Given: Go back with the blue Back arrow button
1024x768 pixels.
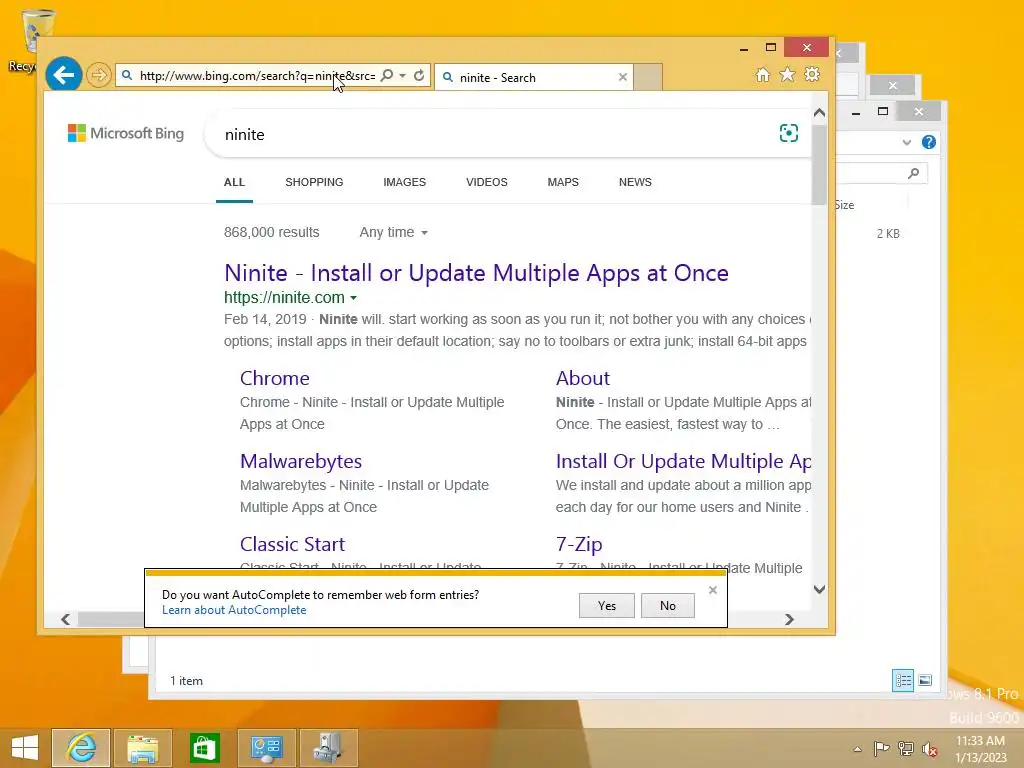Looking at the screenshot, I should point(63,75).
